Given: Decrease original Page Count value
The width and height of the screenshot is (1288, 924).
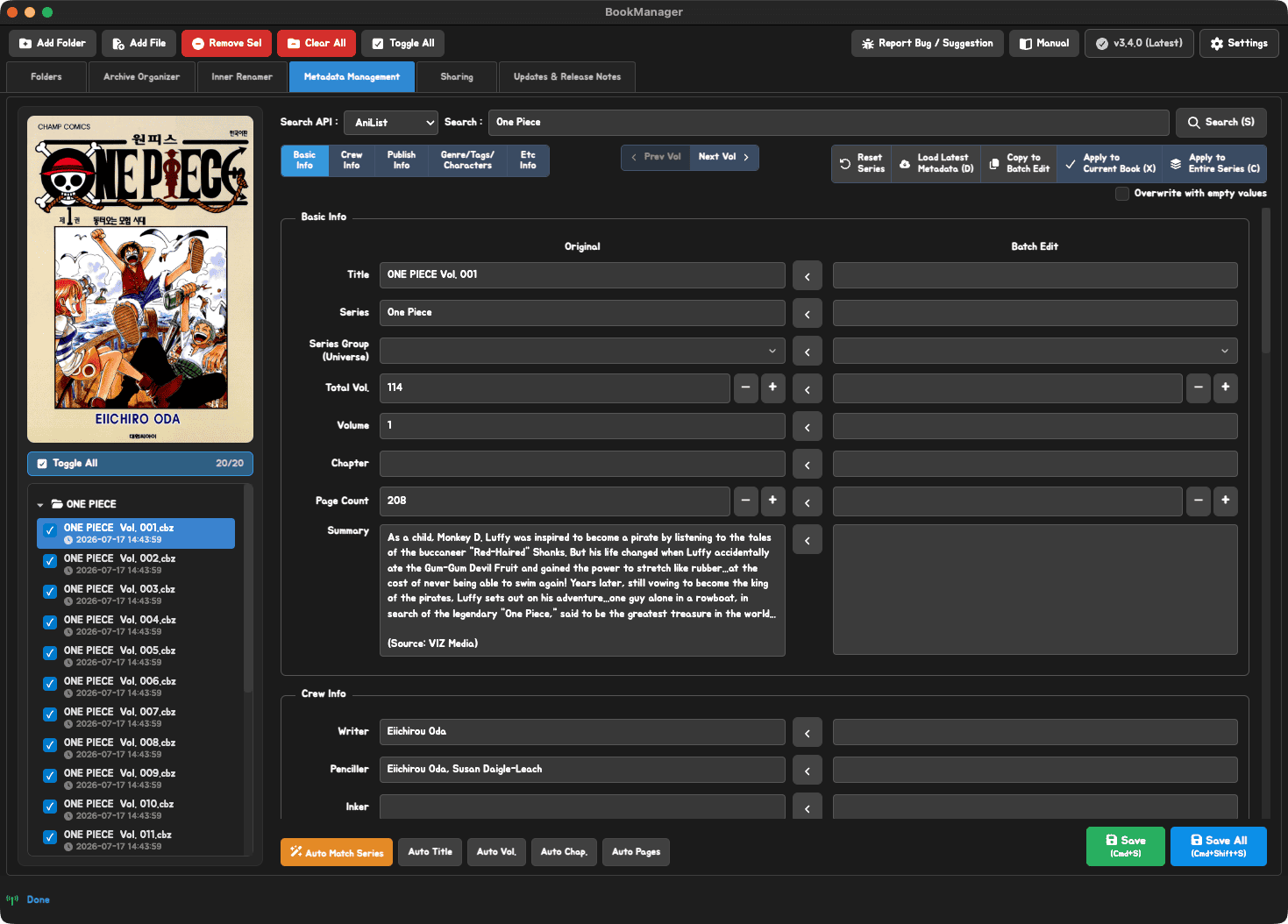Looking at the screenshot, I should coord(746,501).
